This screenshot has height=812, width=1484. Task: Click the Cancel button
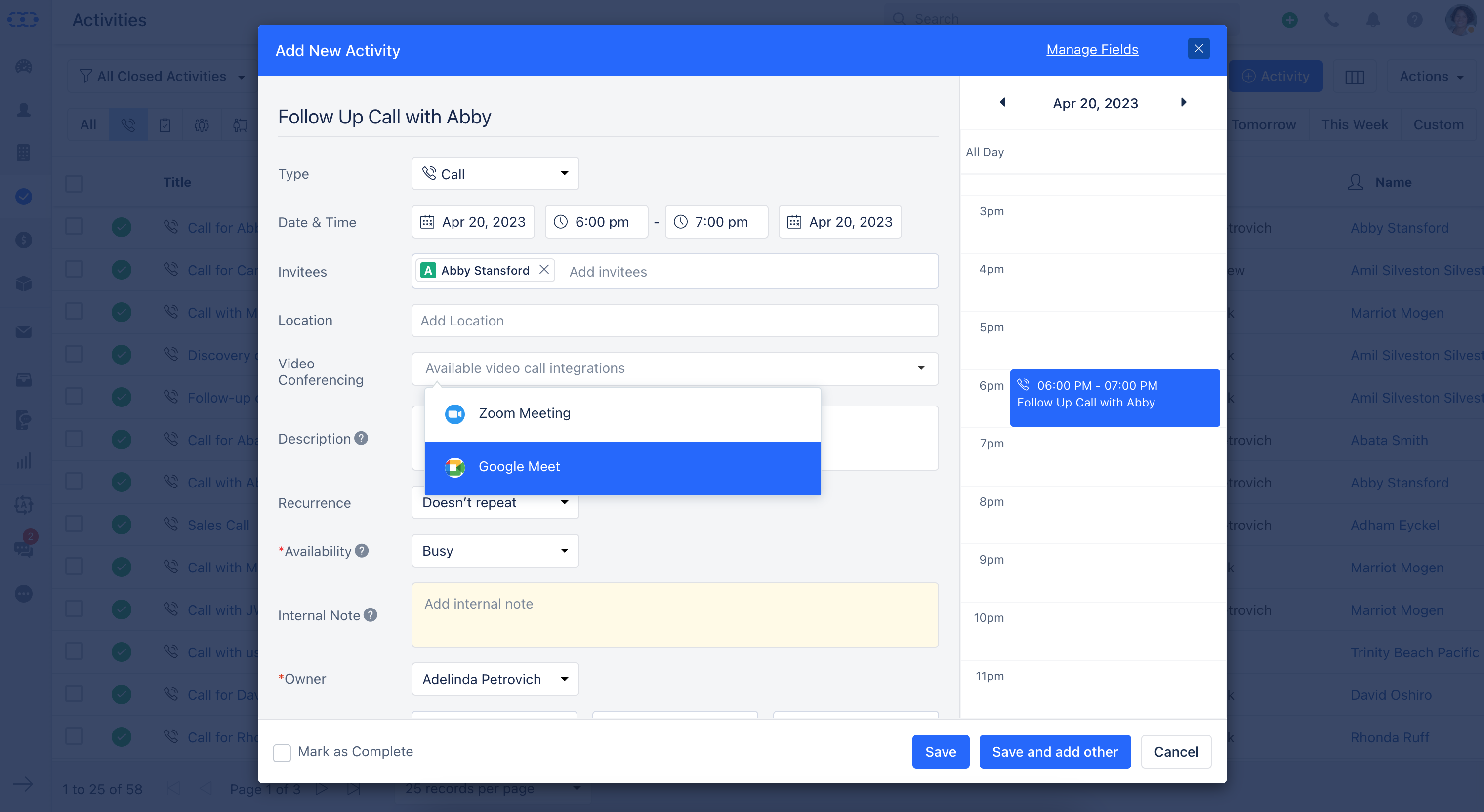pyautogui.click(x=1176, y=752)
